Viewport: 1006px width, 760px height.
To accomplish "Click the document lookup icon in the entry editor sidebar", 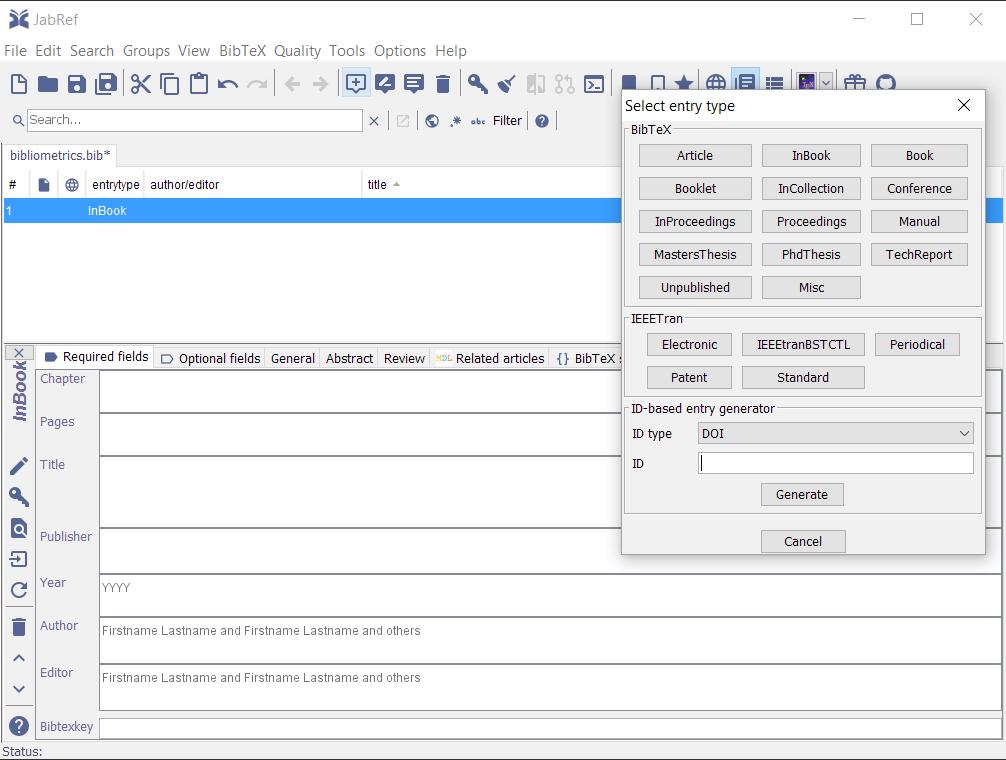I will coord(19,528).
